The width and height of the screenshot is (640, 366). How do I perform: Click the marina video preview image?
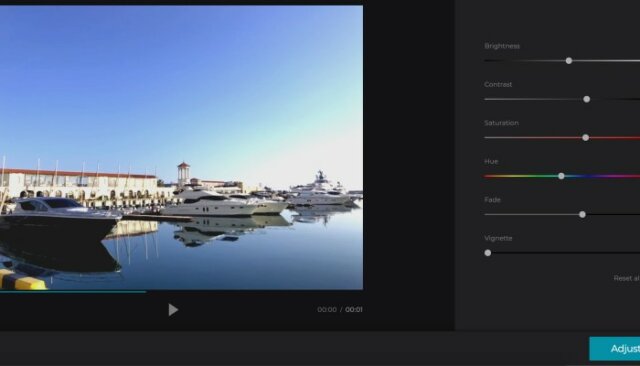click(x=181, y=148)
